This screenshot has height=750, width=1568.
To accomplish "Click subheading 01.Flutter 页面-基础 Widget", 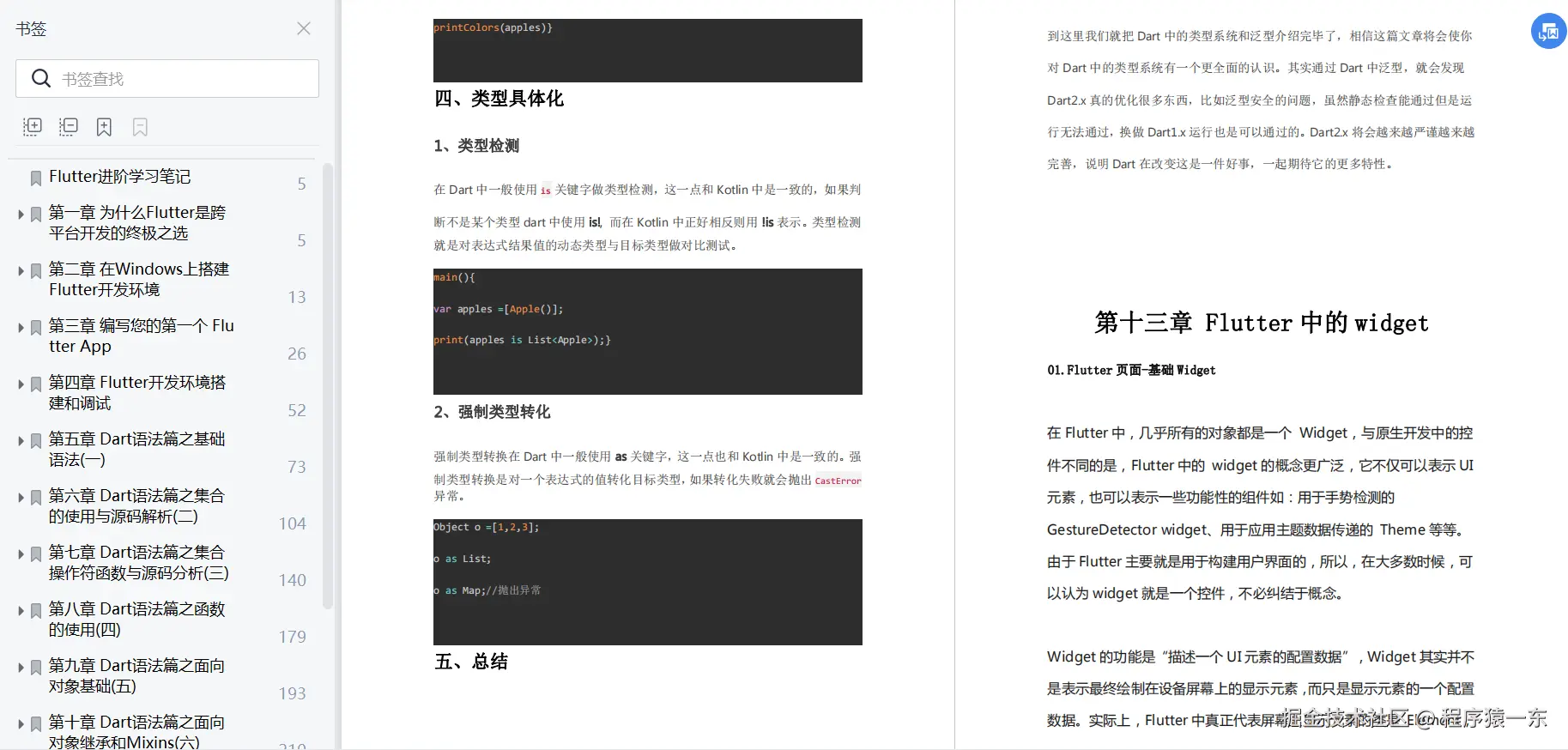I will (1131, 370).
